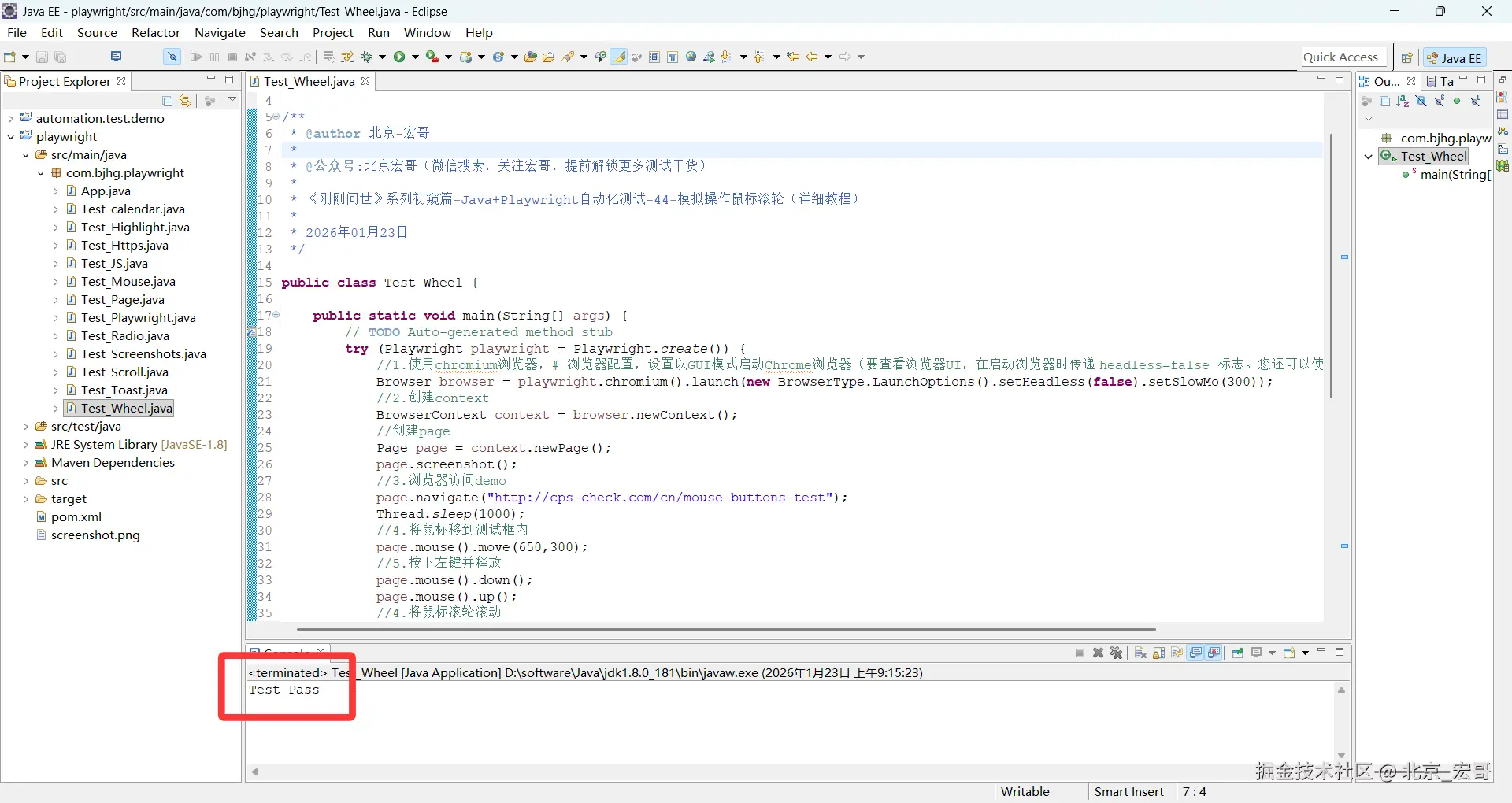Click Collapse All in Project Explorer
This screenshot has height=803, width=1512.
[x=167, y=101]
